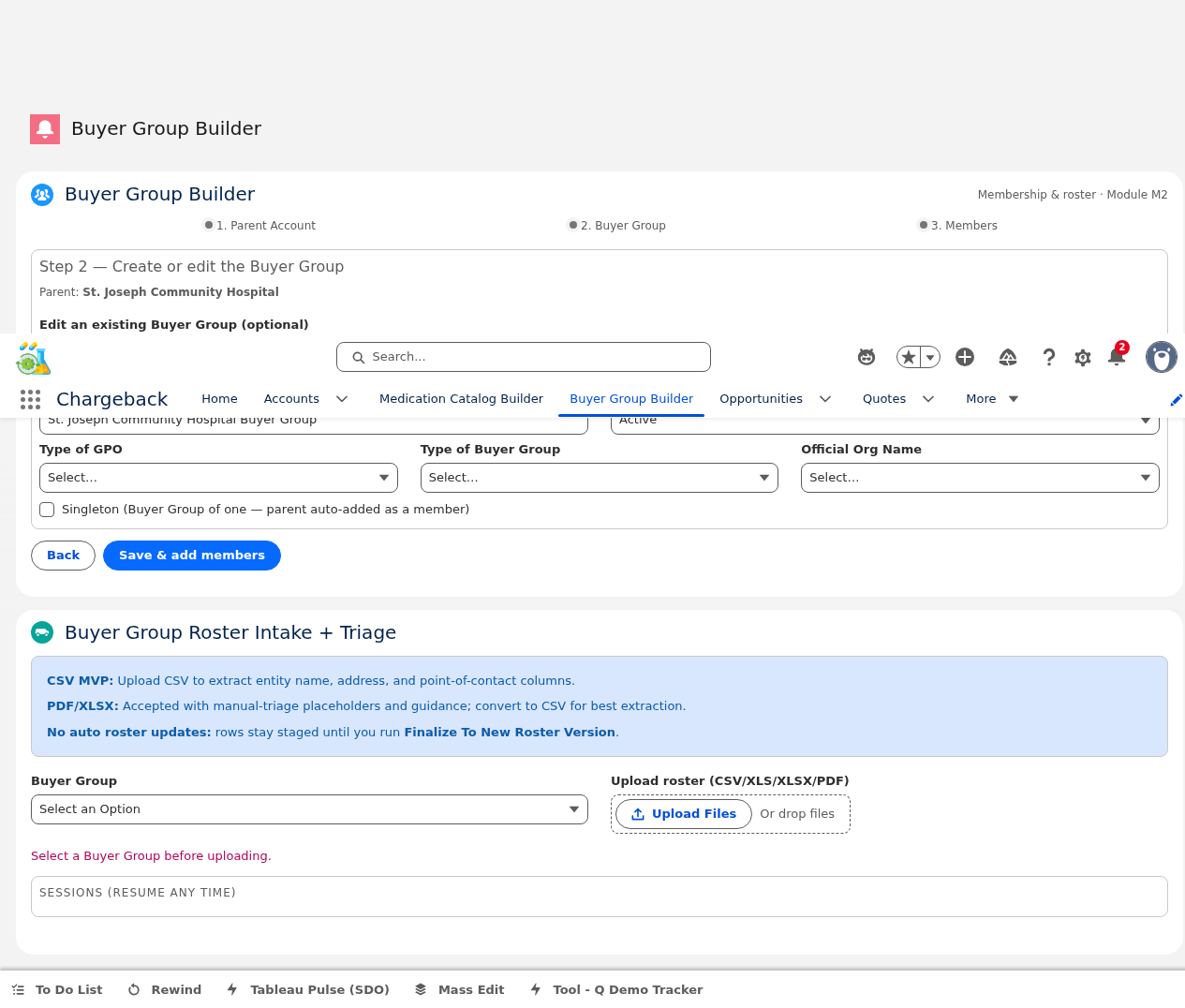The image size is (1185, 1008).
Task: Click the edit navigation pencil icon
Action: click(x=1177, y=400)
